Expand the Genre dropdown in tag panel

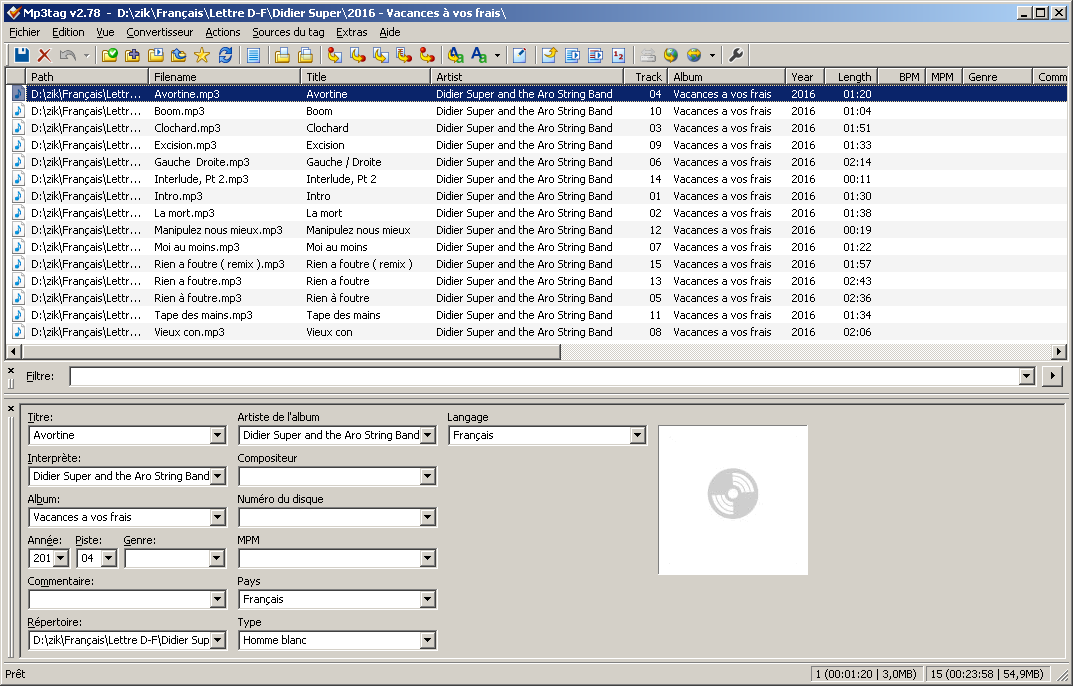(x=217, y=559)
